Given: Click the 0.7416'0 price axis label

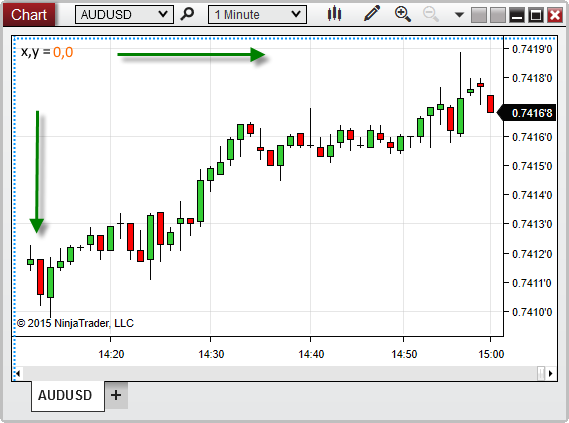Looking at the screenshot, I should pos(532,137).
